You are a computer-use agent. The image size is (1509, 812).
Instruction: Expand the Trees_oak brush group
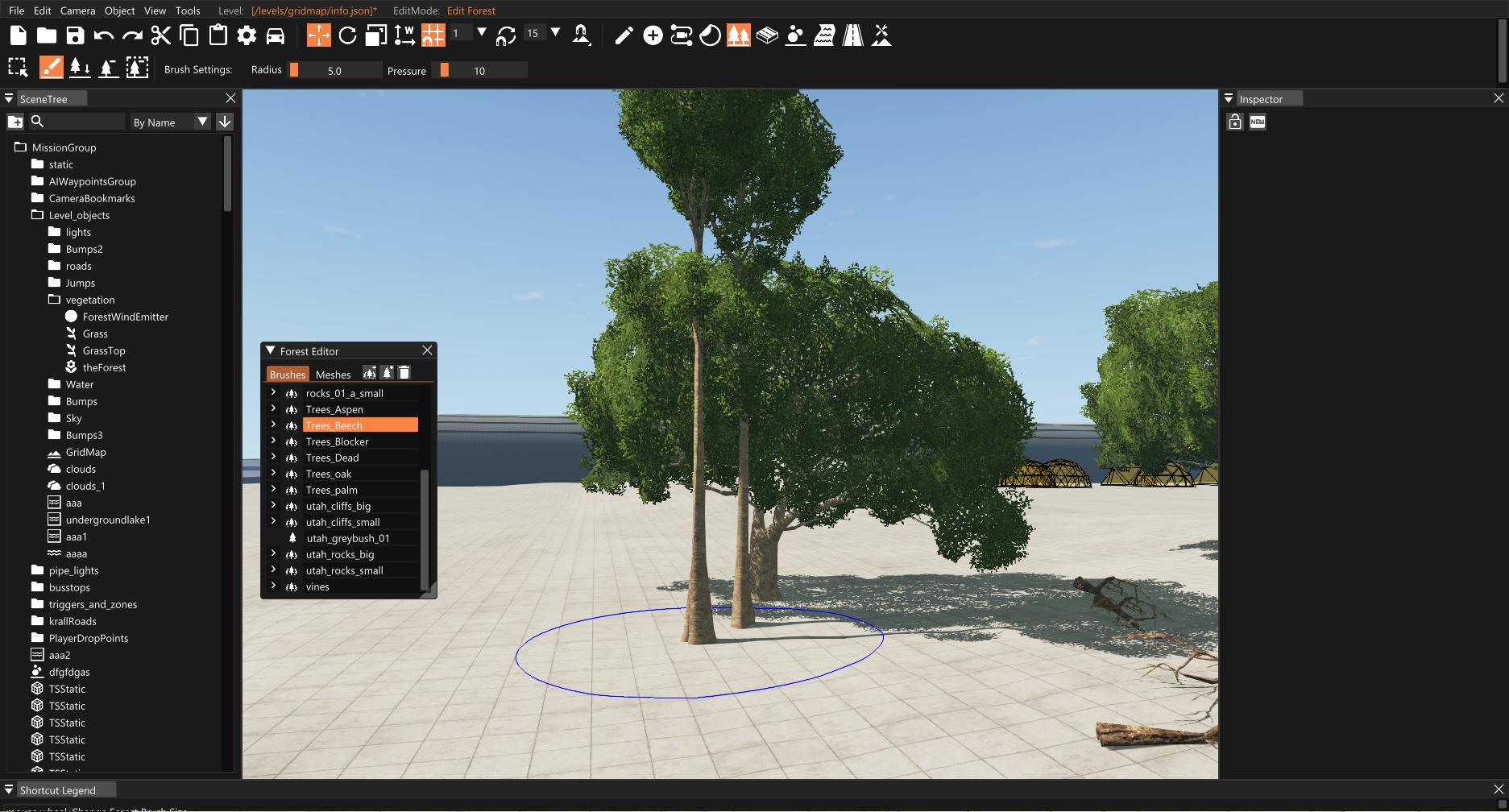(x=273, y=473)
